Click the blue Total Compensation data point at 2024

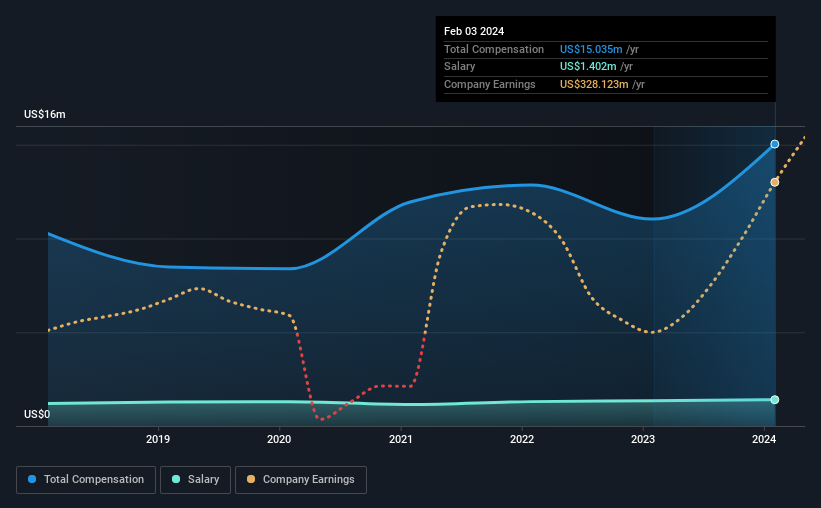coord(774,144)
